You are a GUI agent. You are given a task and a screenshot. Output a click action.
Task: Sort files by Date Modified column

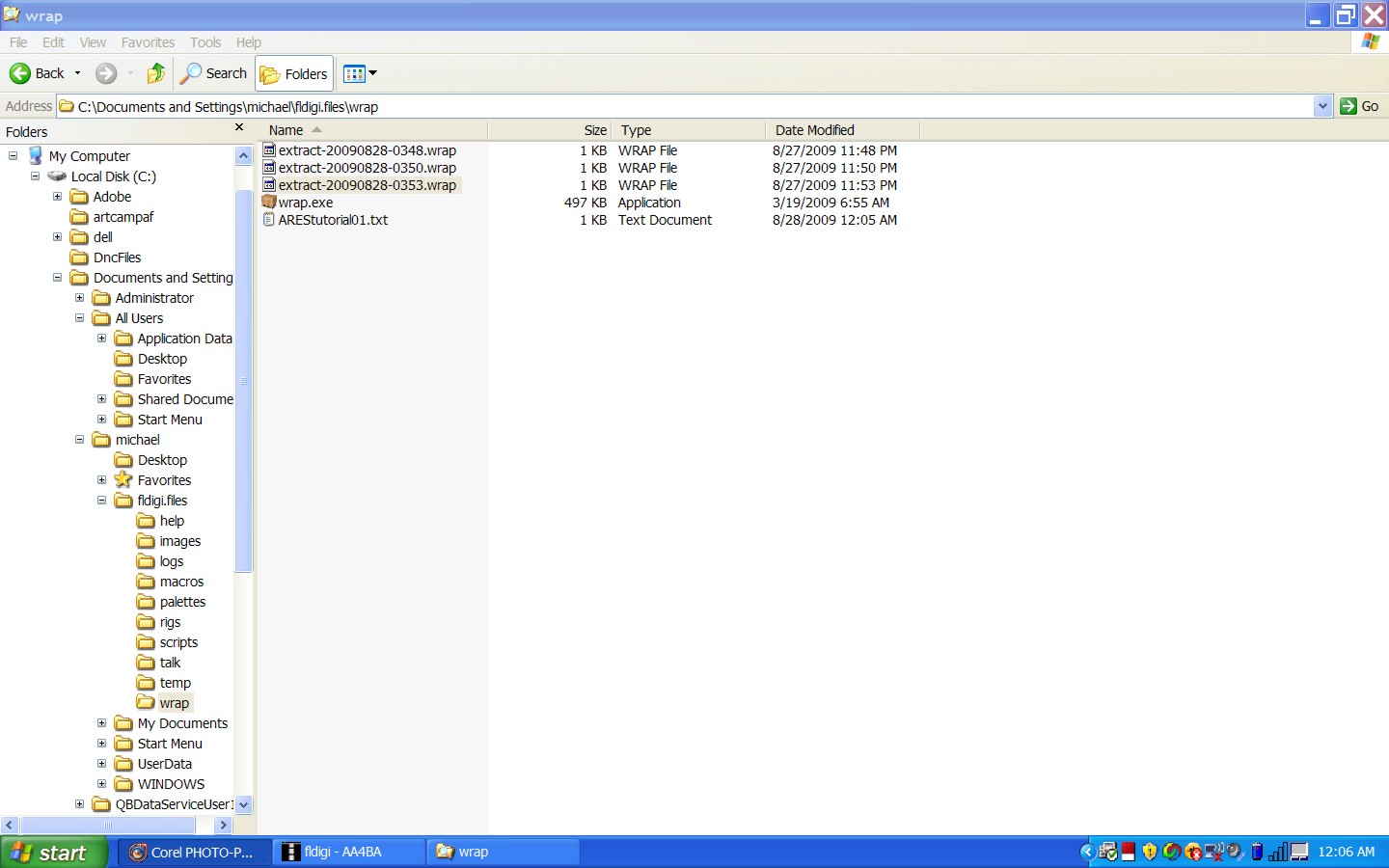[x=843, y=130]
